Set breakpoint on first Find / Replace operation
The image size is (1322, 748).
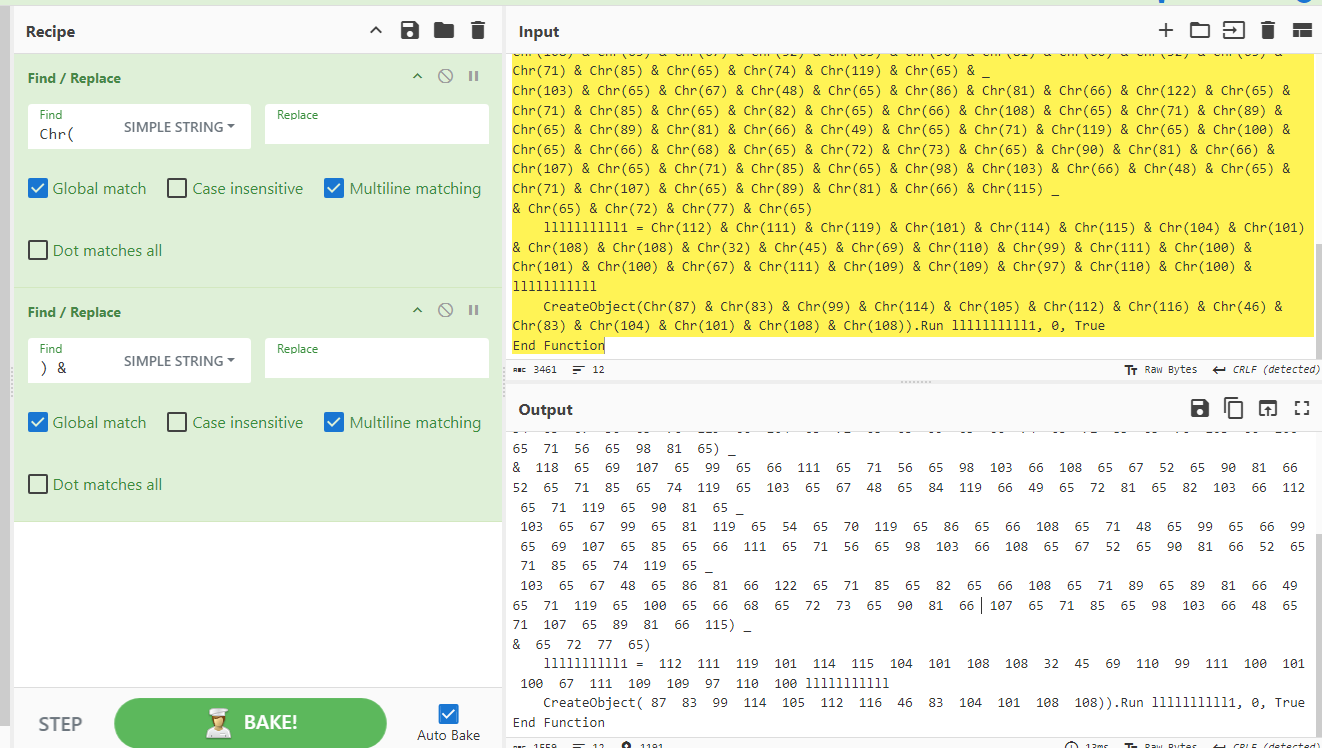(x=474, y=77)
